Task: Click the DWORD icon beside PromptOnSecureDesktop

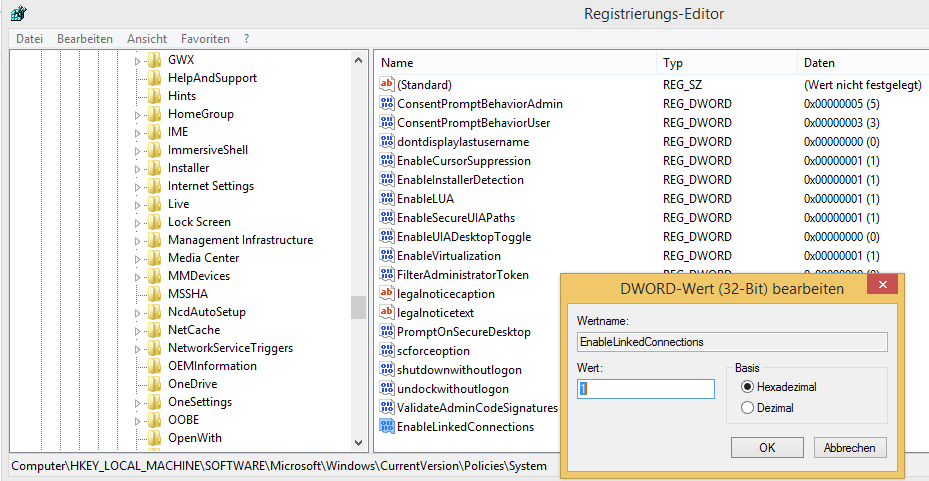Action: 387,332
